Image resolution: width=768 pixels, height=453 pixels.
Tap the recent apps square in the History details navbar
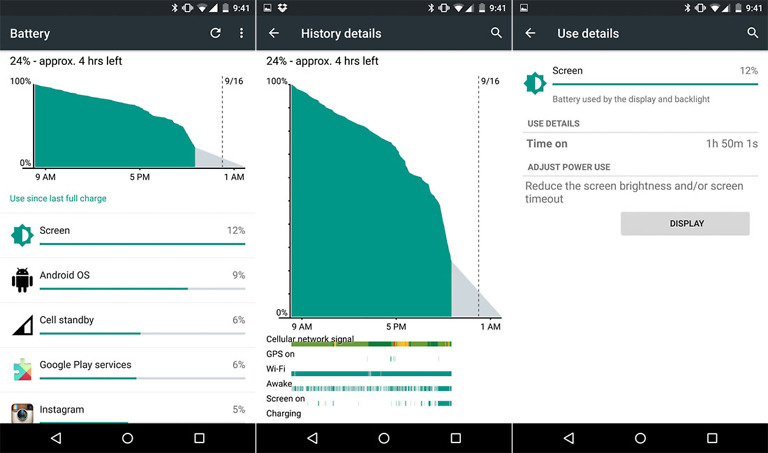[456, 438]
